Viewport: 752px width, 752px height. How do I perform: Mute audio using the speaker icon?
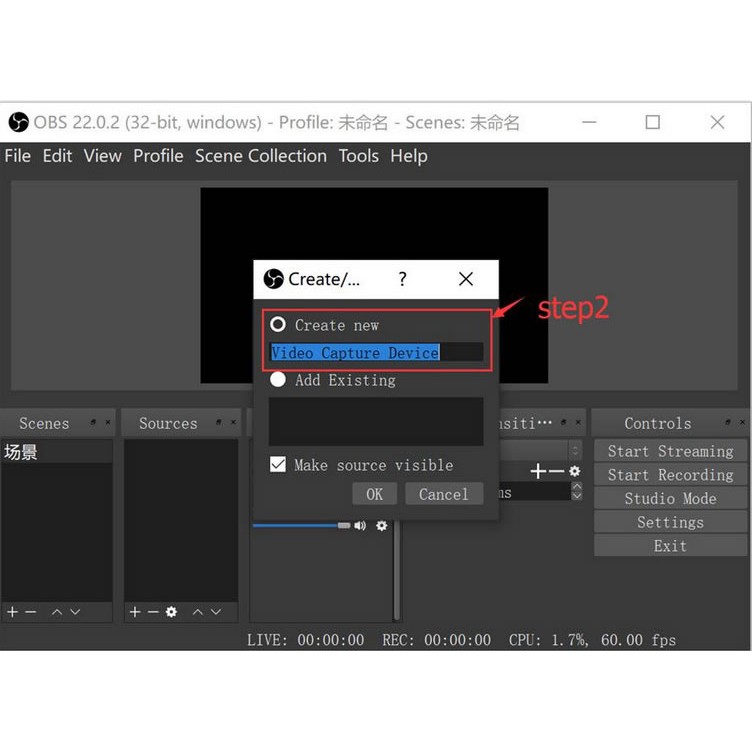point(360,526)
